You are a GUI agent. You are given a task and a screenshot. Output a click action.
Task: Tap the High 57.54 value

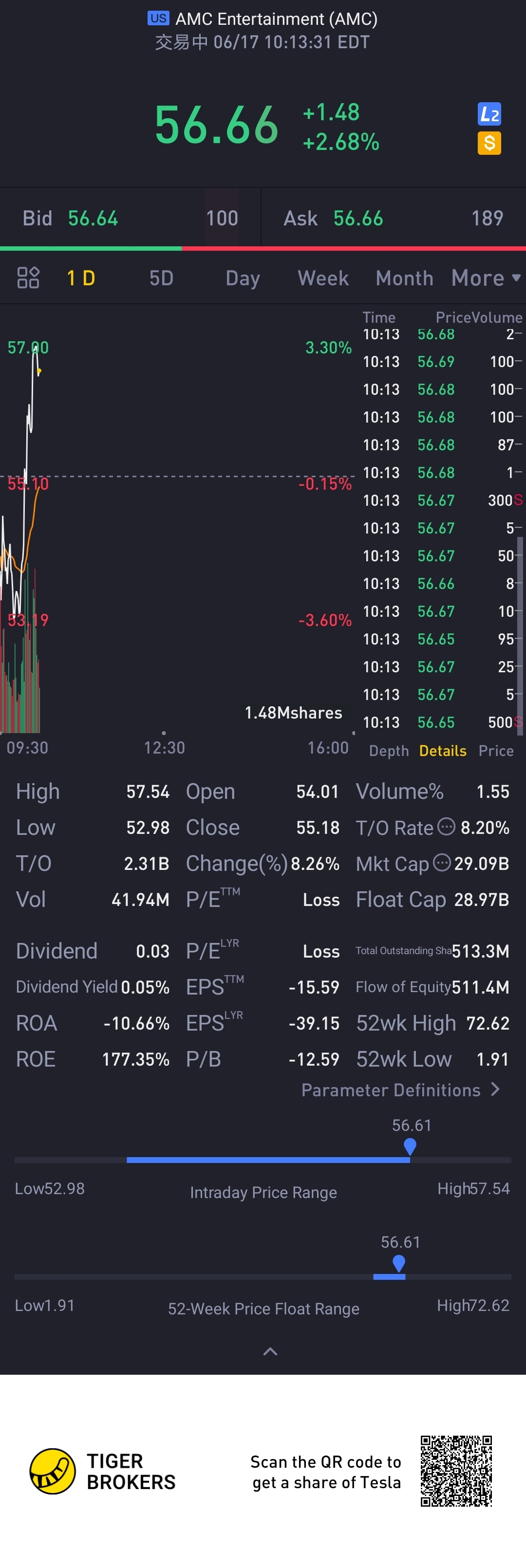click(x=148, y=792)
